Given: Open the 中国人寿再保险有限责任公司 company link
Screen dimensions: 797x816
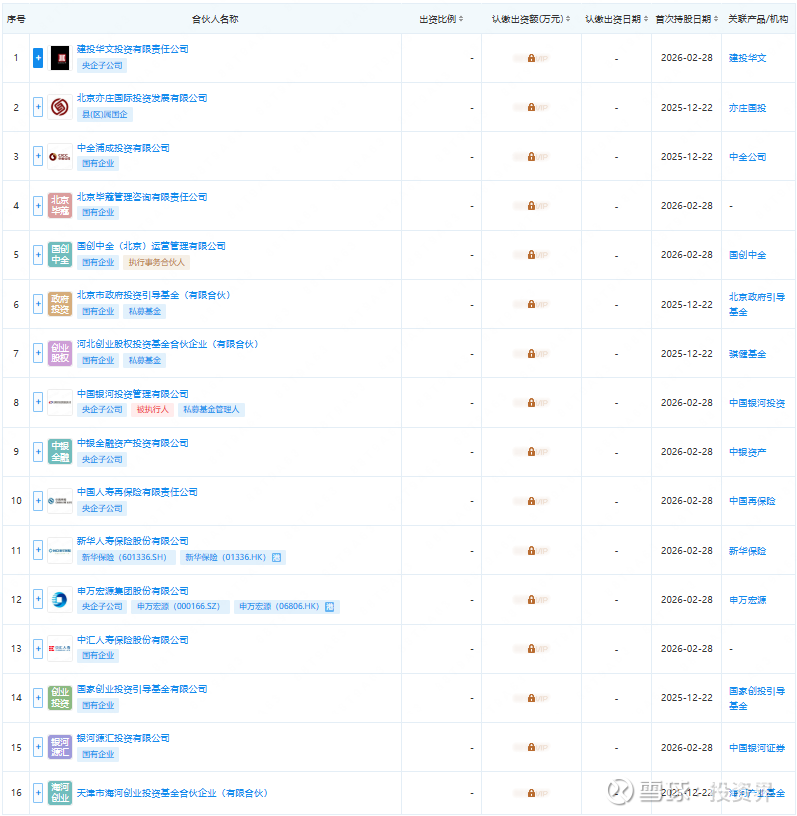Looking at the screenshot, I should (137, 492).
